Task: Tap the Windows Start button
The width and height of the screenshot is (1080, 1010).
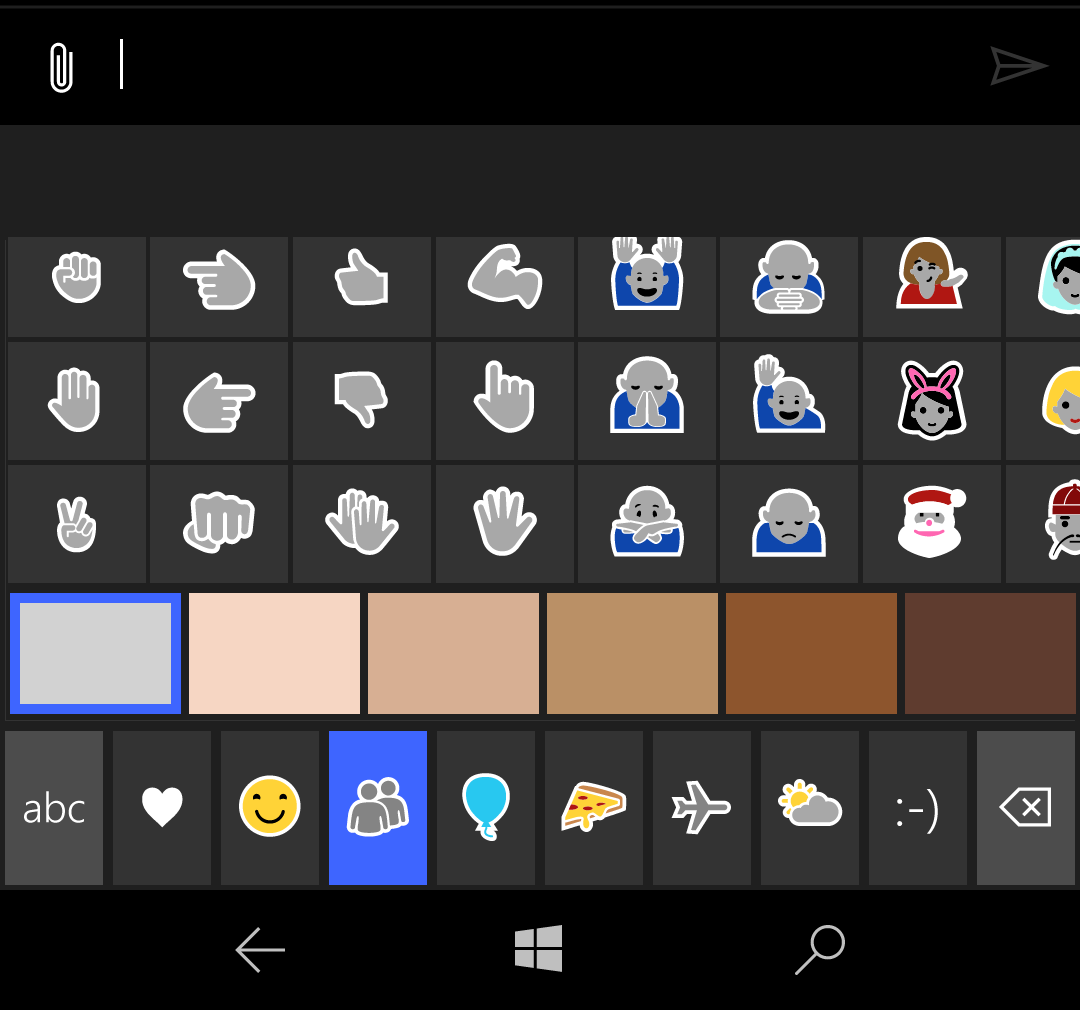Action: [x=539, y=948]
